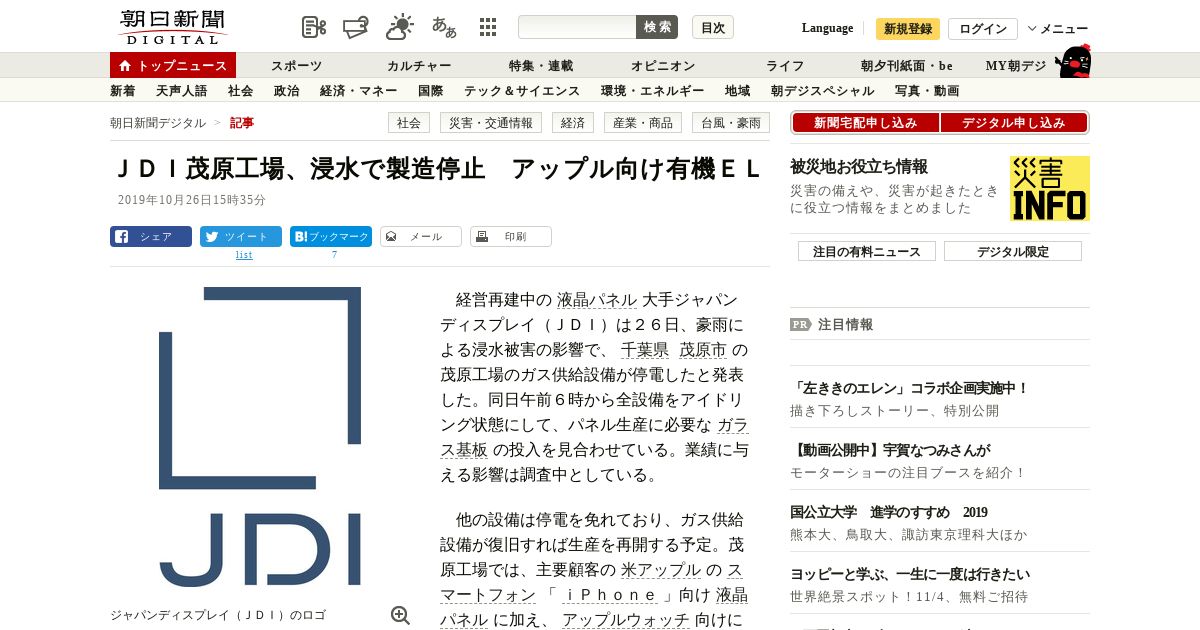Bookmark the article on Hatena
The image size is (1200, 630).
(x=331, y=237)
